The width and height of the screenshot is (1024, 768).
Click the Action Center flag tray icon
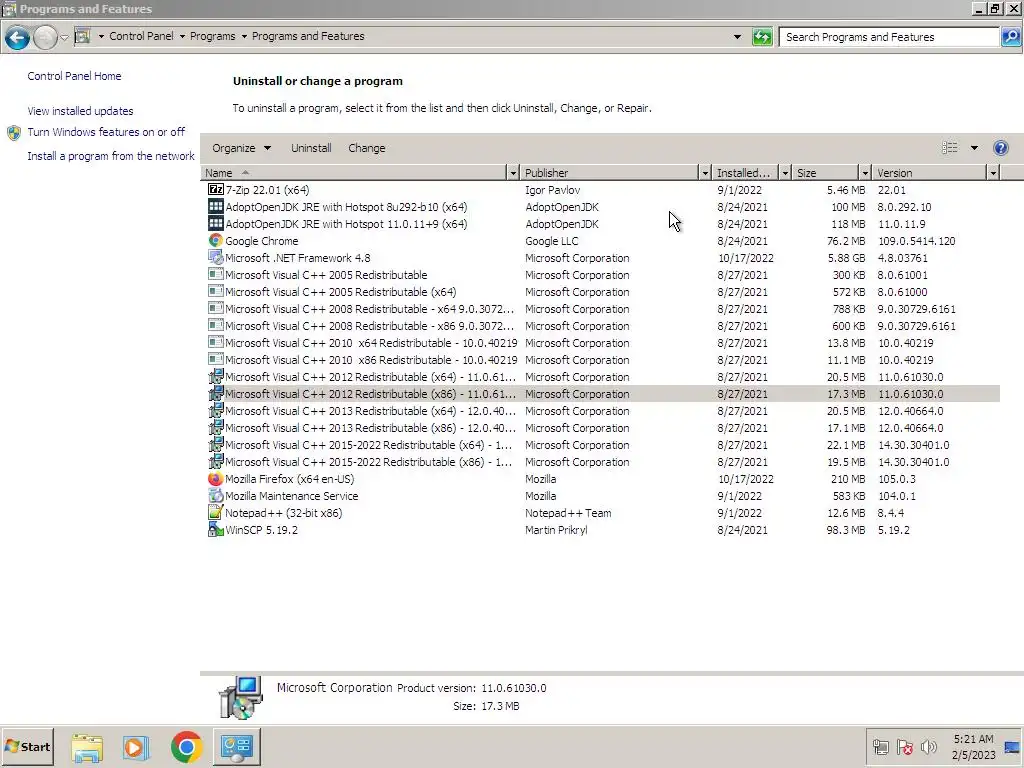coord(904,746)
